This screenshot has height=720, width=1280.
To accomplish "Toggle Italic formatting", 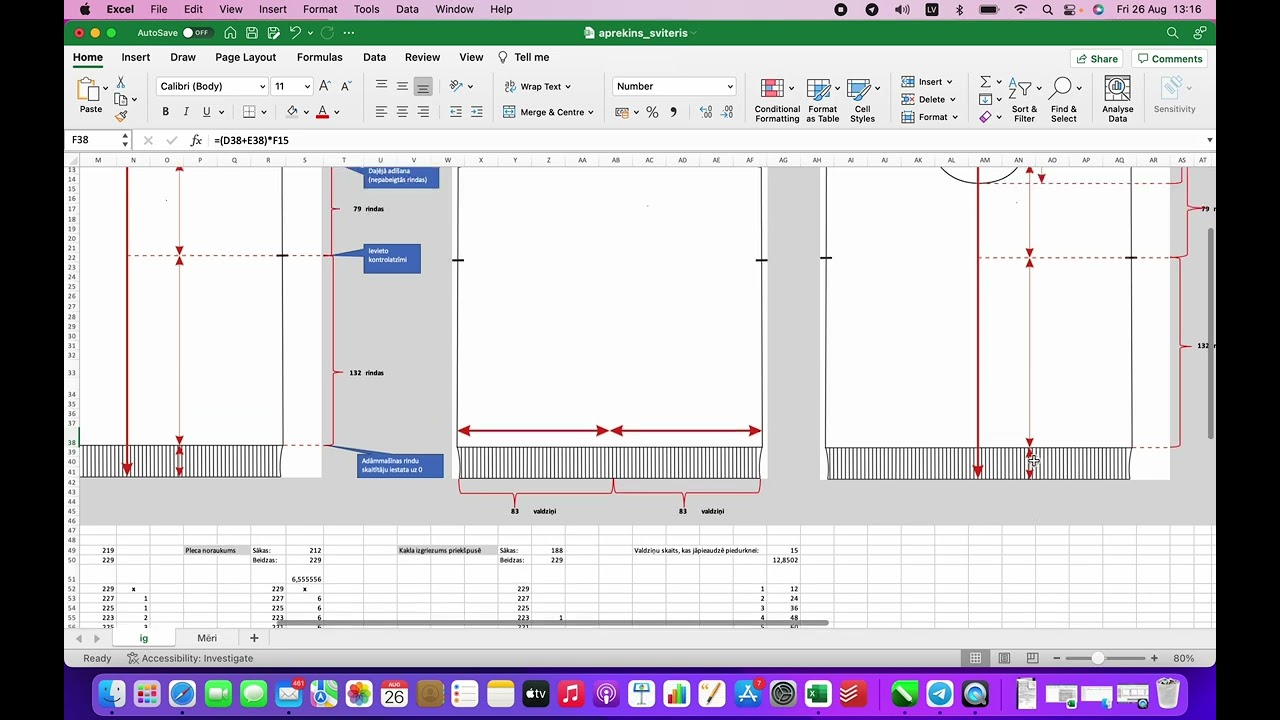I will (186, 112).
